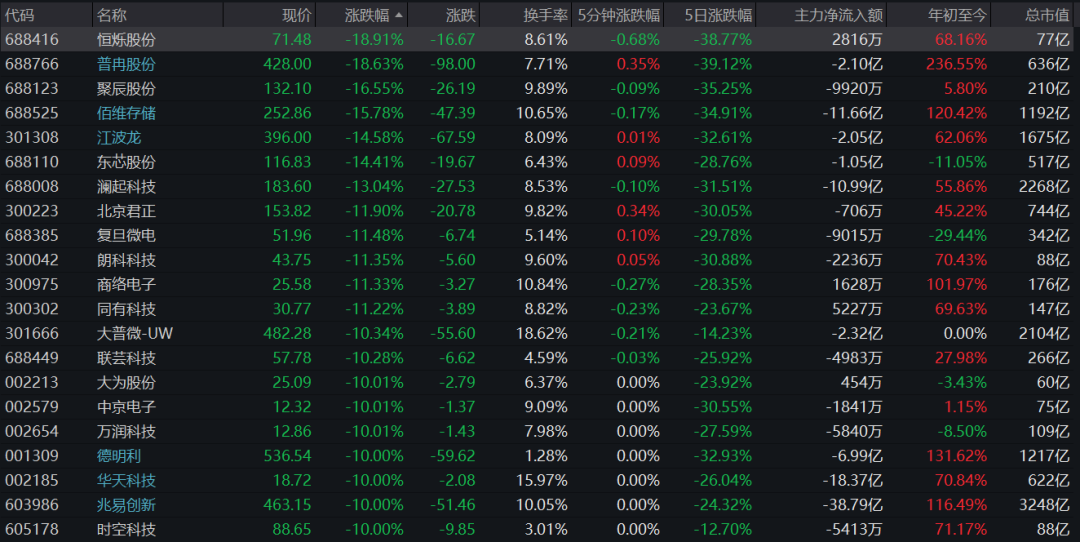Click the -39.12% five-day change cell
The height and width of the screenshot is (542, 1080).
coord(723,64)
